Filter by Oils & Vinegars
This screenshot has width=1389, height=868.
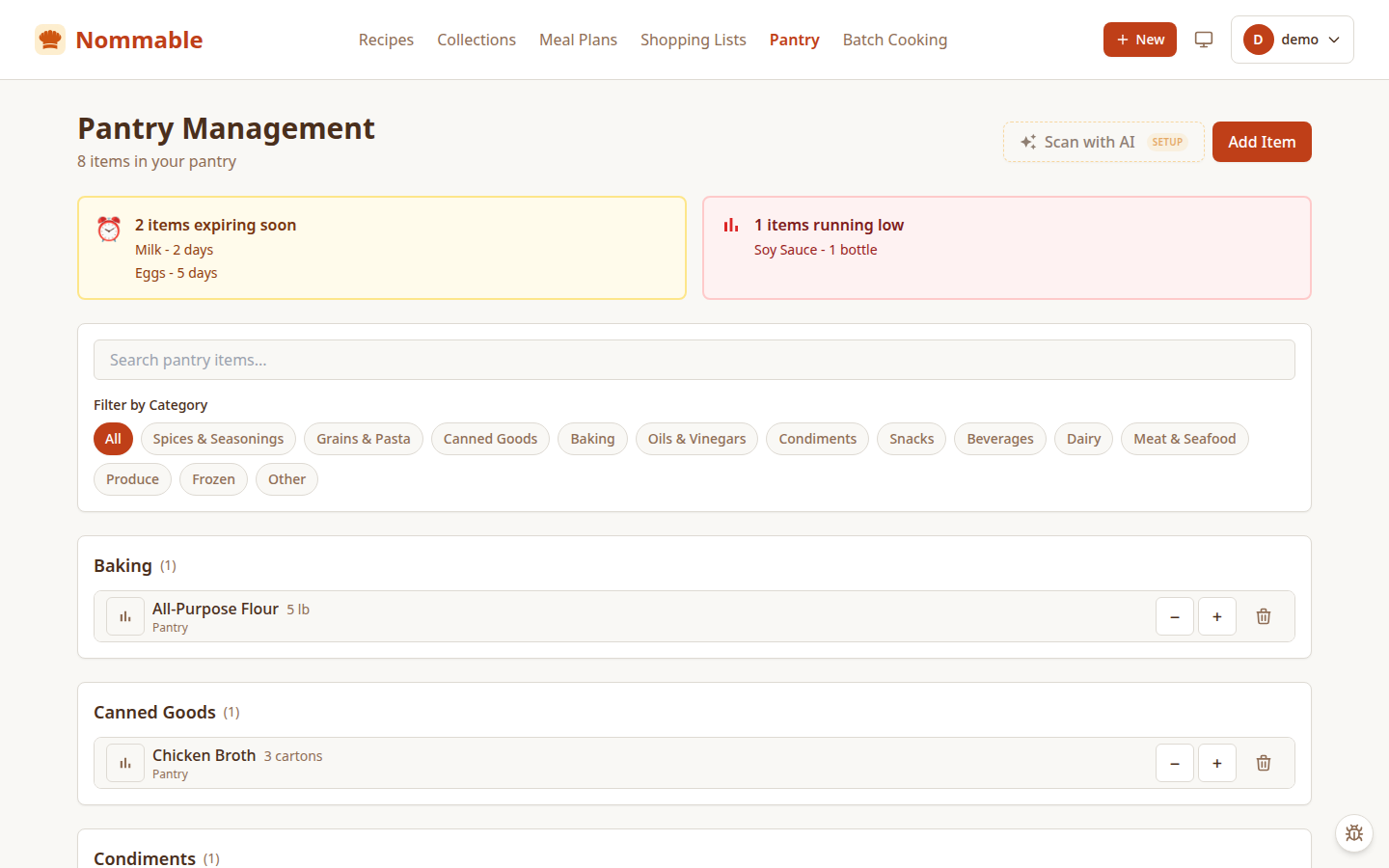point(696,439)
